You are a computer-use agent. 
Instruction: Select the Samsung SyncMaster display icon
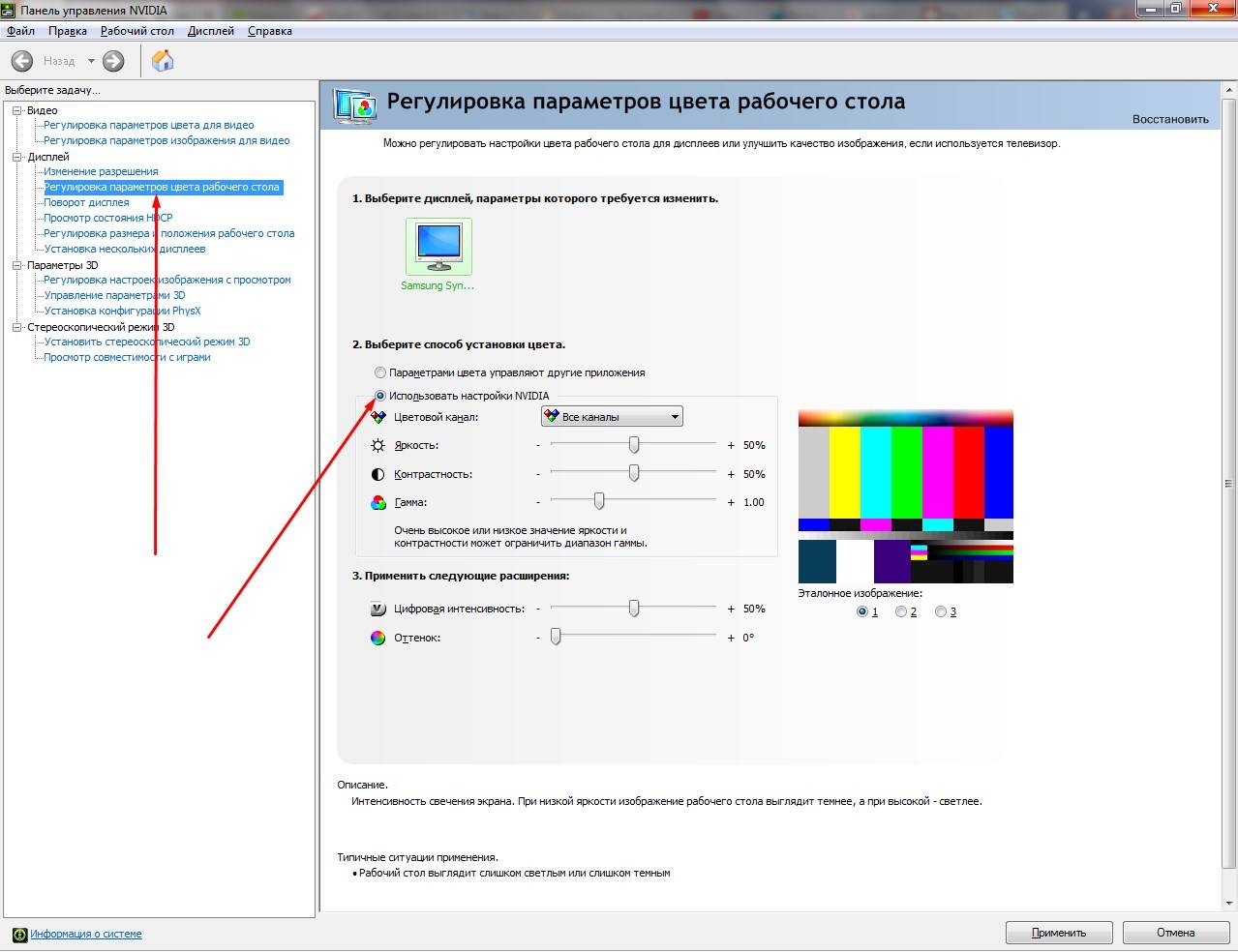[438, 247]
